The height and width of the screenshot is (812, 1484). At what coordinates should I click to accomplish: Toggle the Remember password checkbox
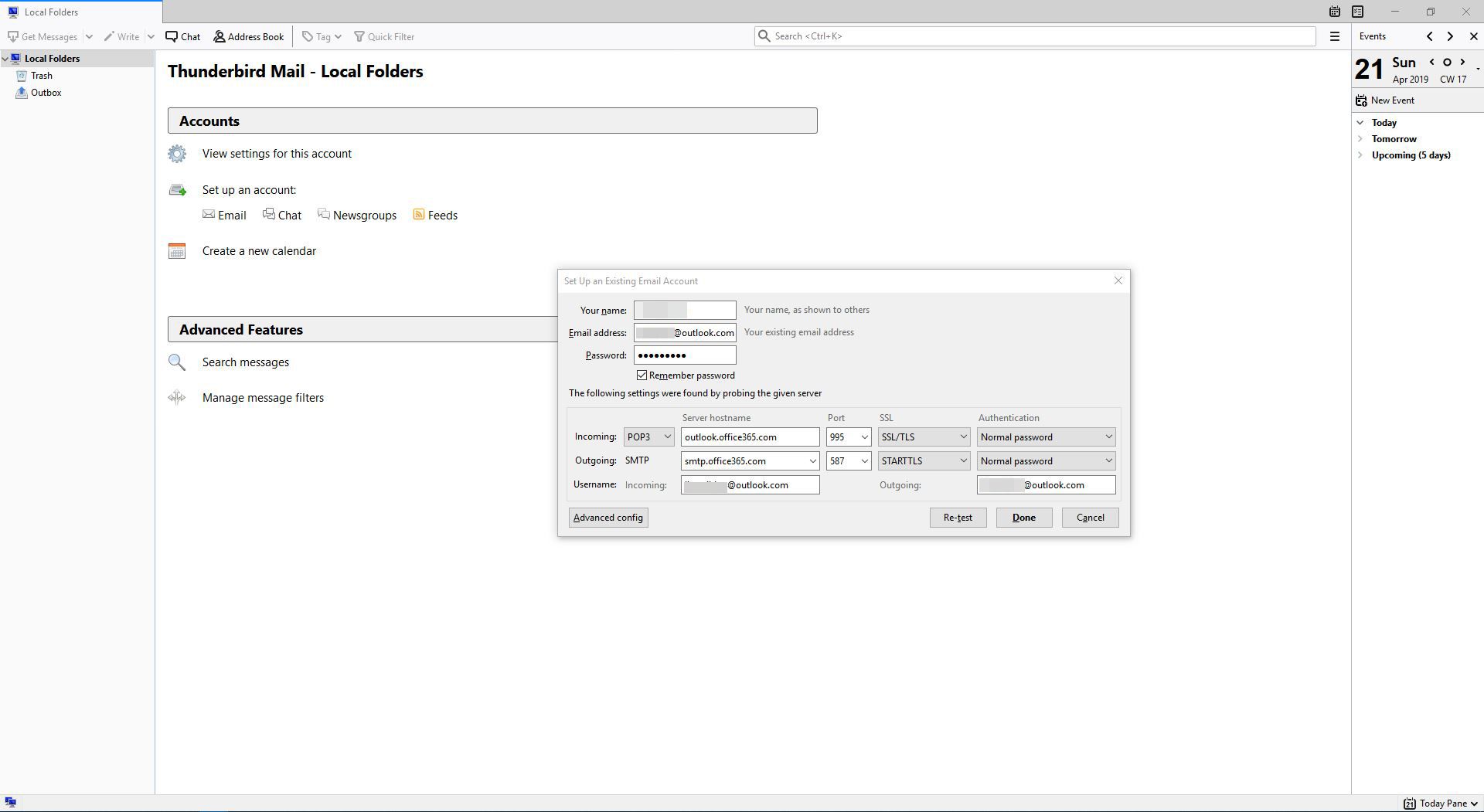tap(642, 375)
